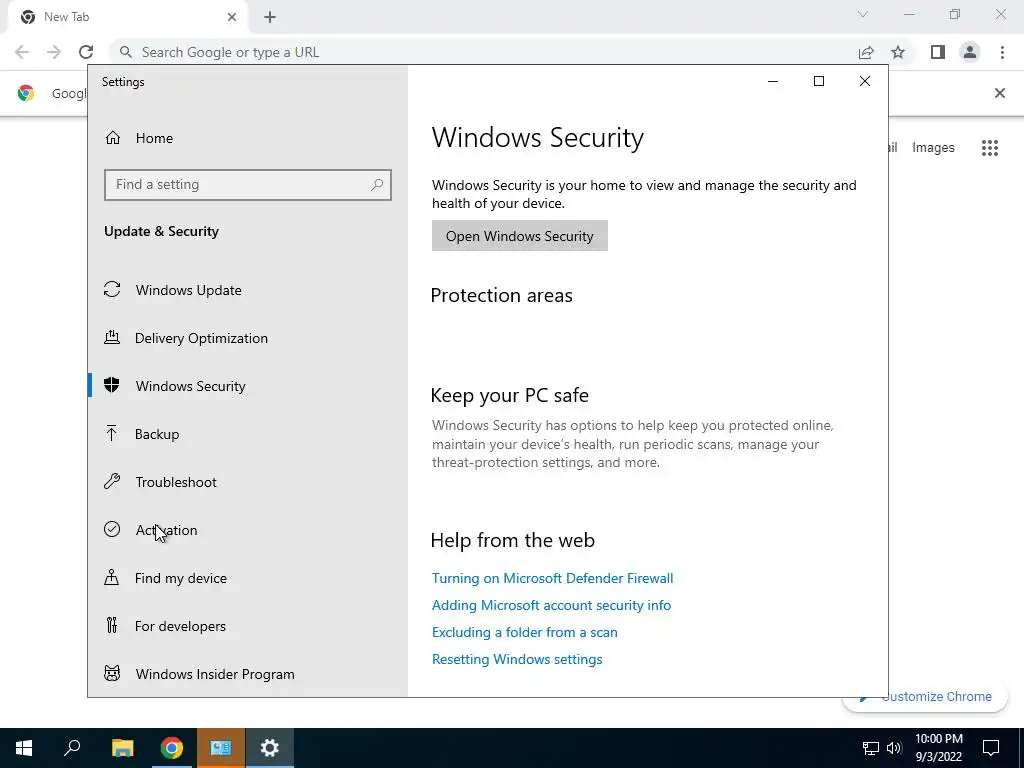Click the Chrome address bar
This screenshot has height=768, width=1024.
coord(483,52)
